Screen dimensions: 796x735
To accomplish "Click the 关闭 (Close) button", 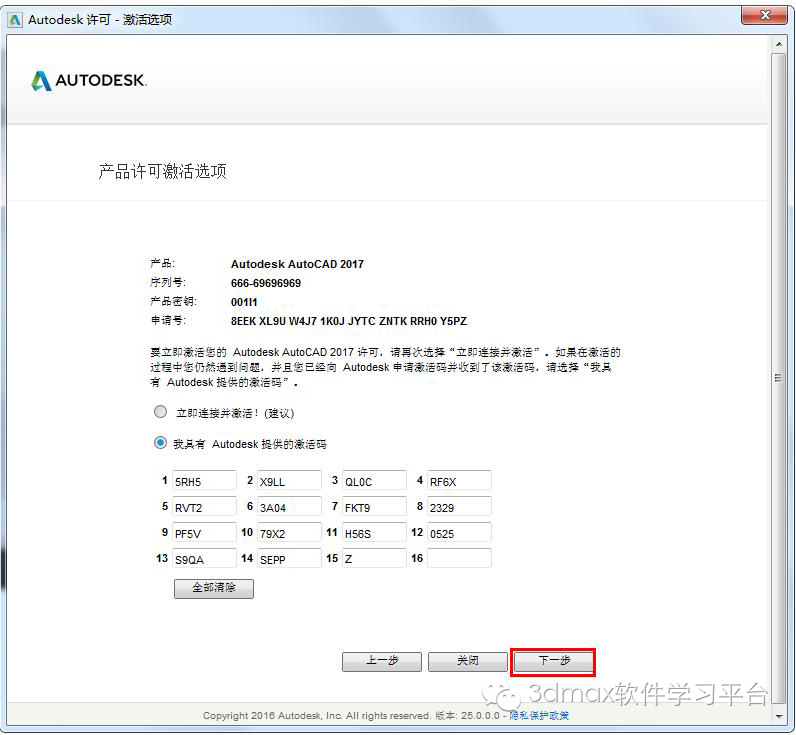I will click(x=468, y=661).
